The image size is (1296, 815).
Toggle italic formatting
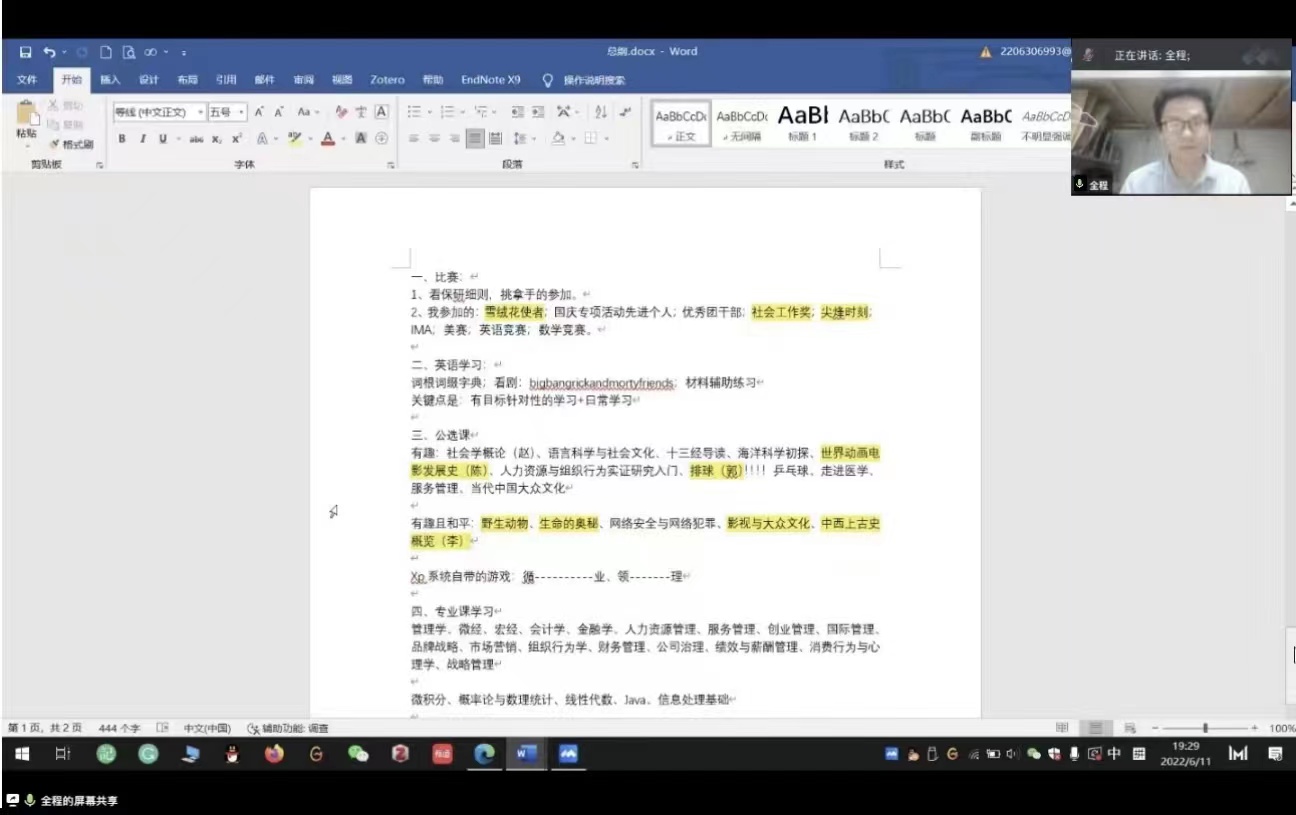143,139
